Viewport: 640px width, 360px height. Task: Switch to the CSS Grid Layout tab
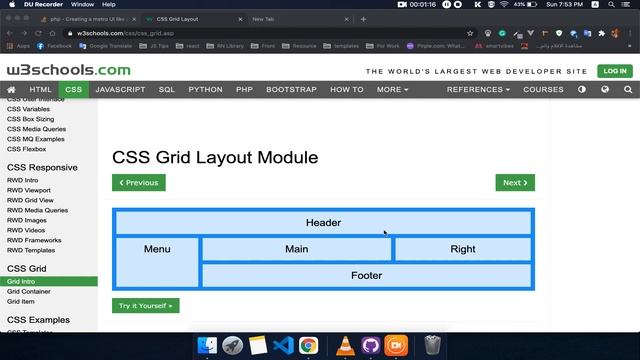[x=193, y=19]
